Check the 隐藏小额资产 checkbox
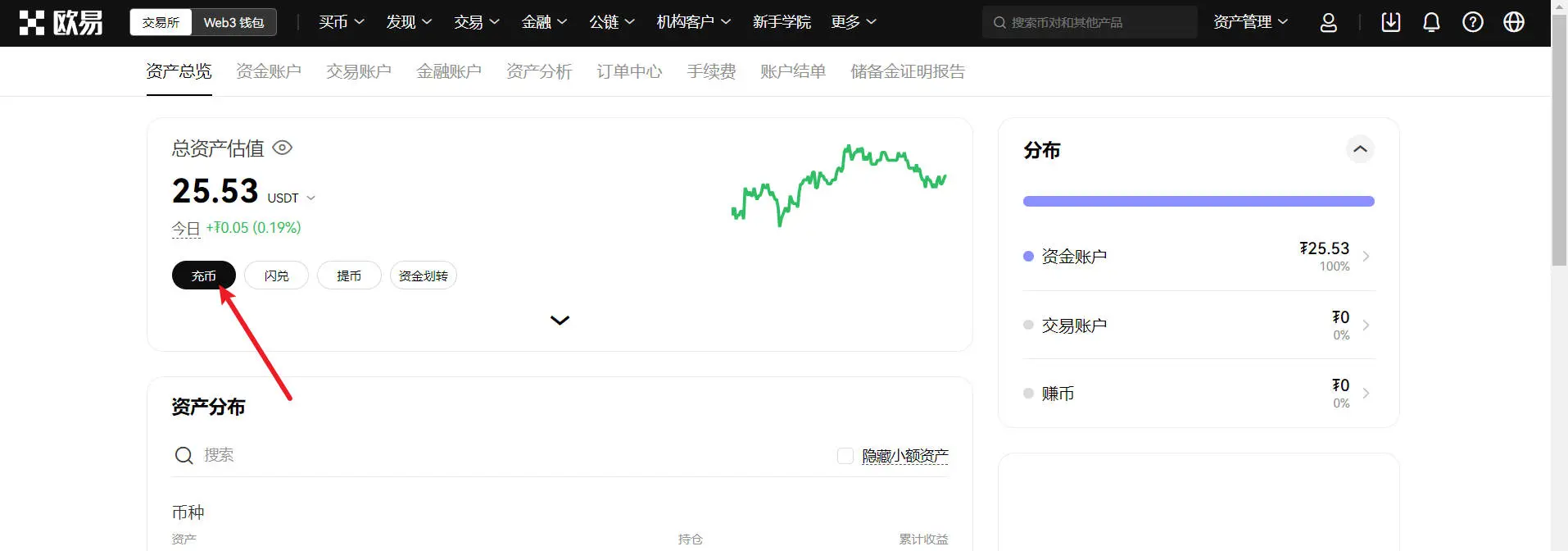This screenshot has width=1568, height=551. click(x=845, y=455)
